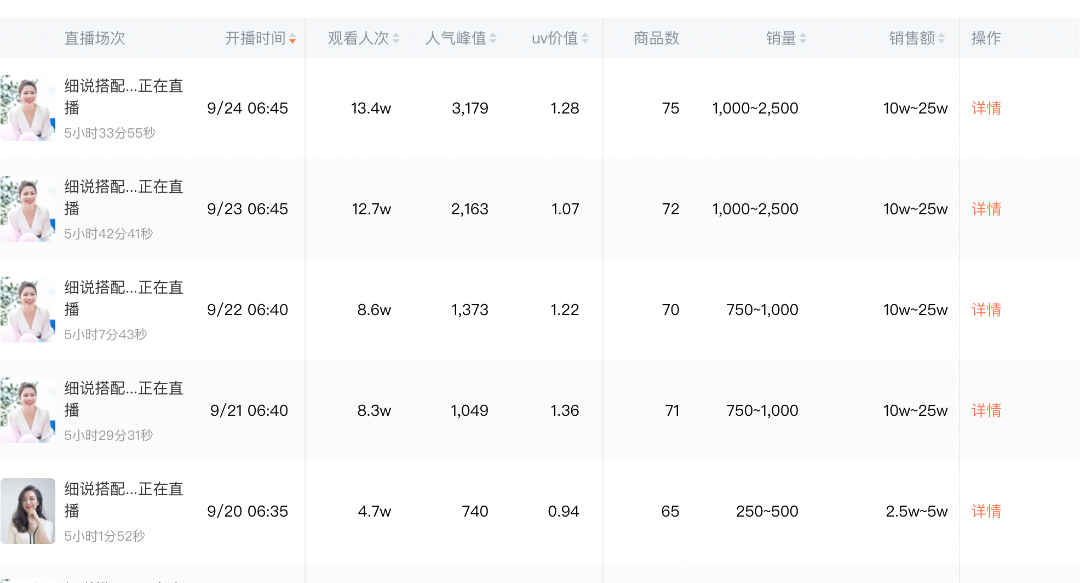The height and width of the screenshot is (583, 1080).
Task: Open livestream title lasting 5小时33分55秒
Action: coord(123,97)
